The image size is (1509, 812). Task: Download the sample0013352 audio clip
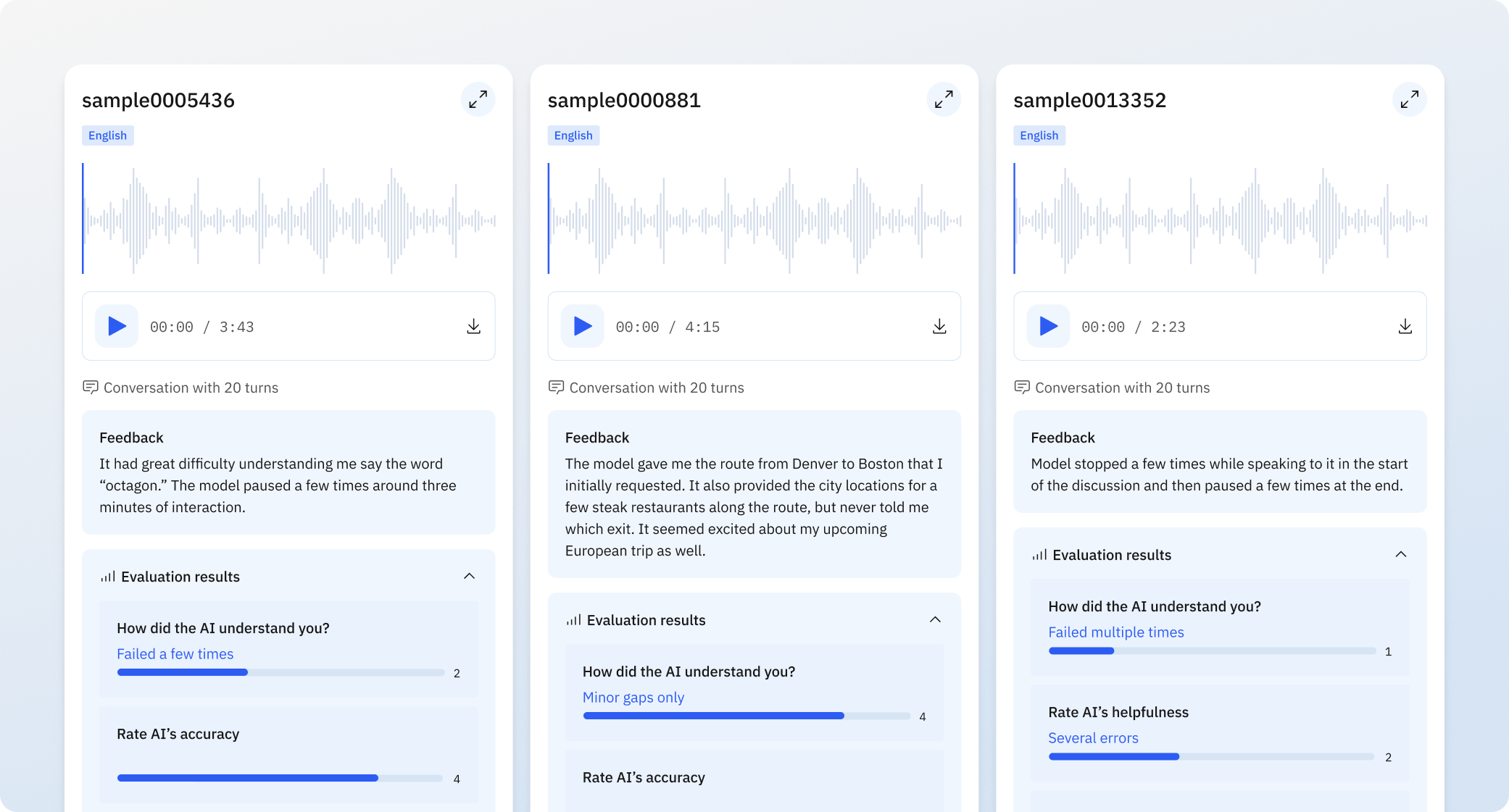[1405, 327]
